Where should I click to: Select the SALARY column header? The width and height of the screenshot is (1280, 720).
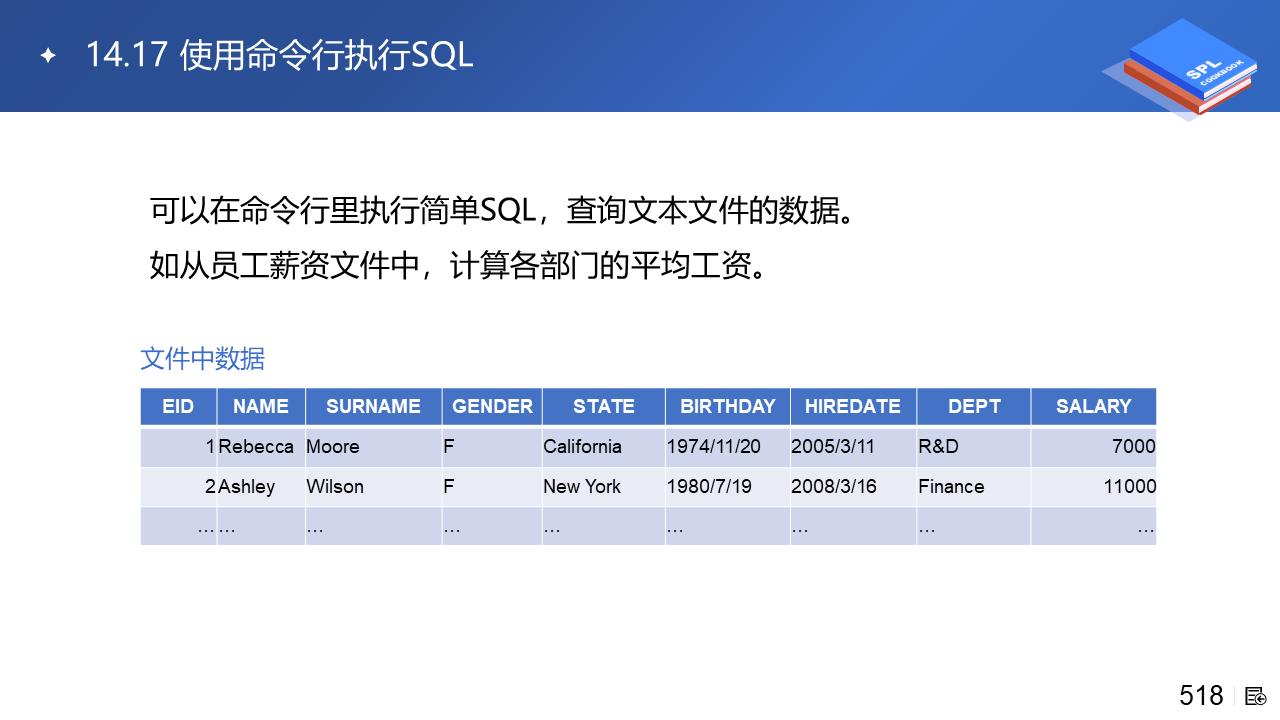point(1094,406)
